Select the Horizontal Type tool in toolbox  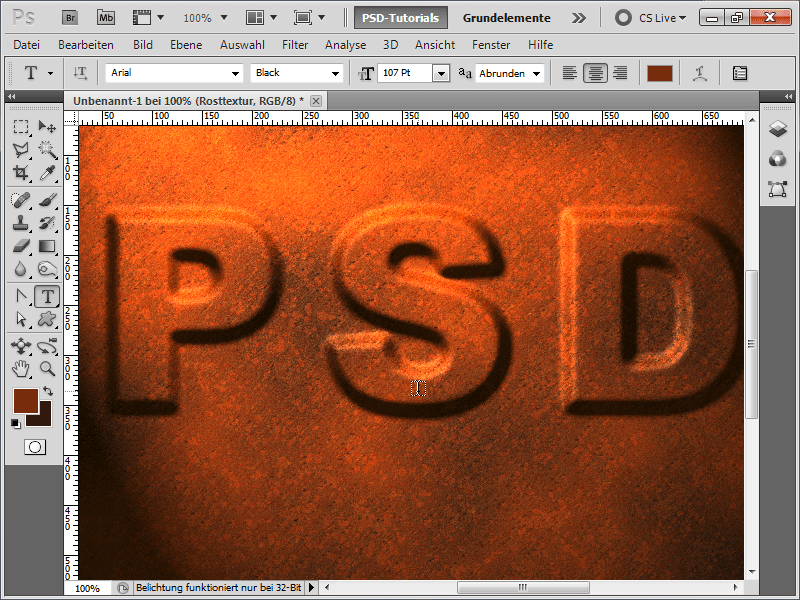(47, 296)
